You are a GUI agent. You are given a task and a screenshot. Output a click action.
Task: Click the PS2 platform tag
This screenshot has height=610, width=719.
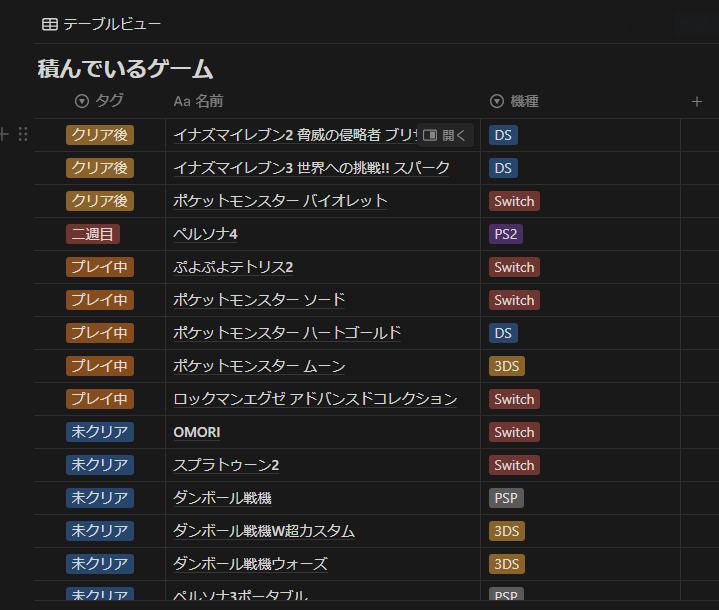point(506,234)
